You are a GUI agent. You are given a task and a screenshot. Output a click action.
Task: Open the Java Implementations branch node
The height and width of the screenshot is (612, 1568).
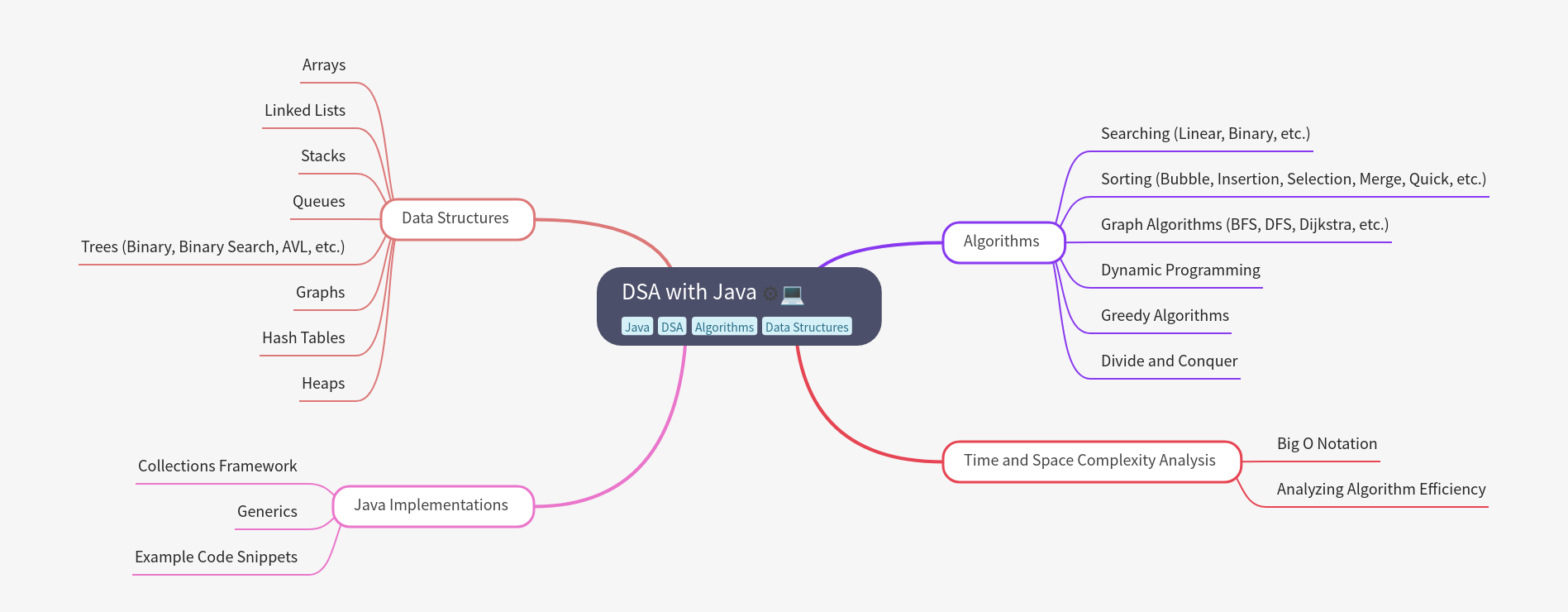click(431, 505)
